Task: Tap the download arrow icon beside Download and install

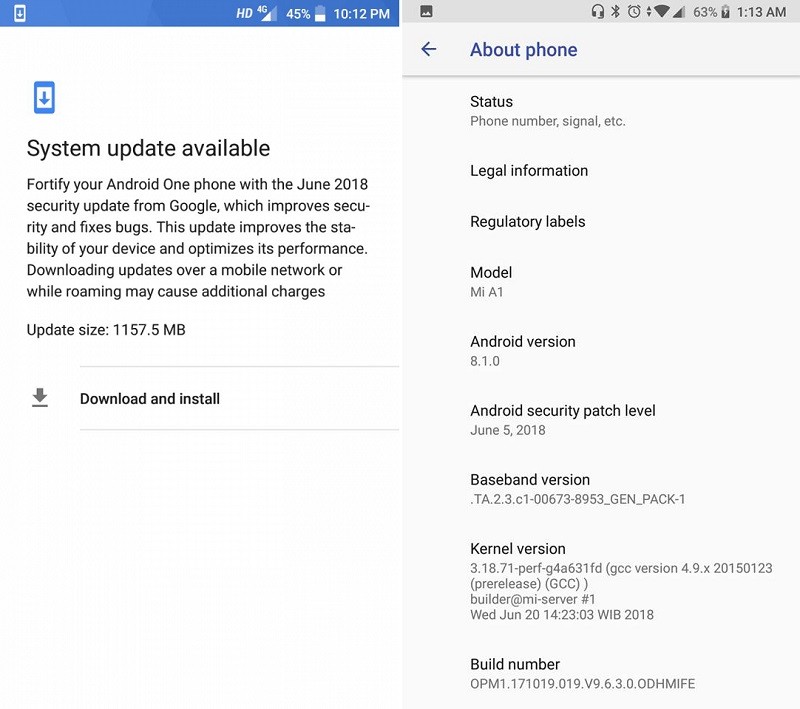Action: coord(40,398)
